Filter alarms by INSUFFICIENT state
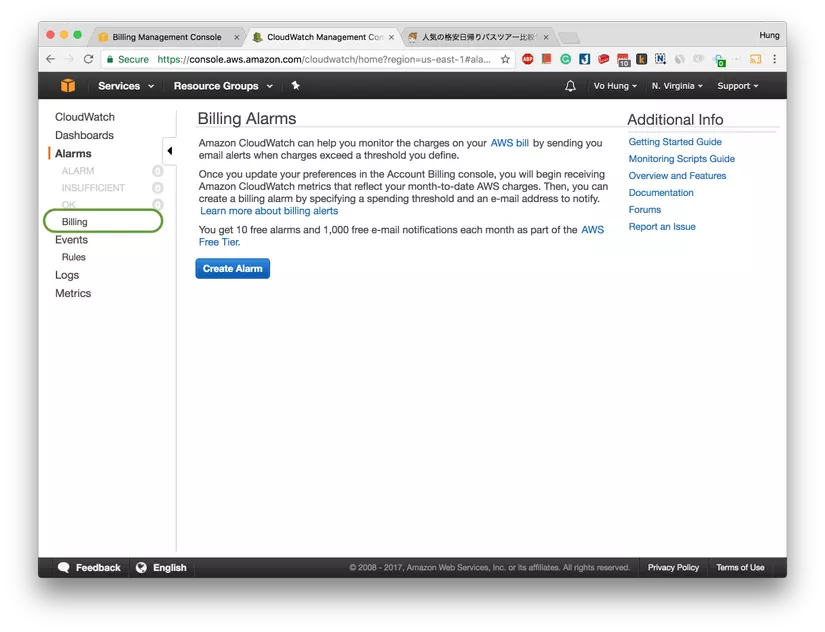 pos(93,188)
